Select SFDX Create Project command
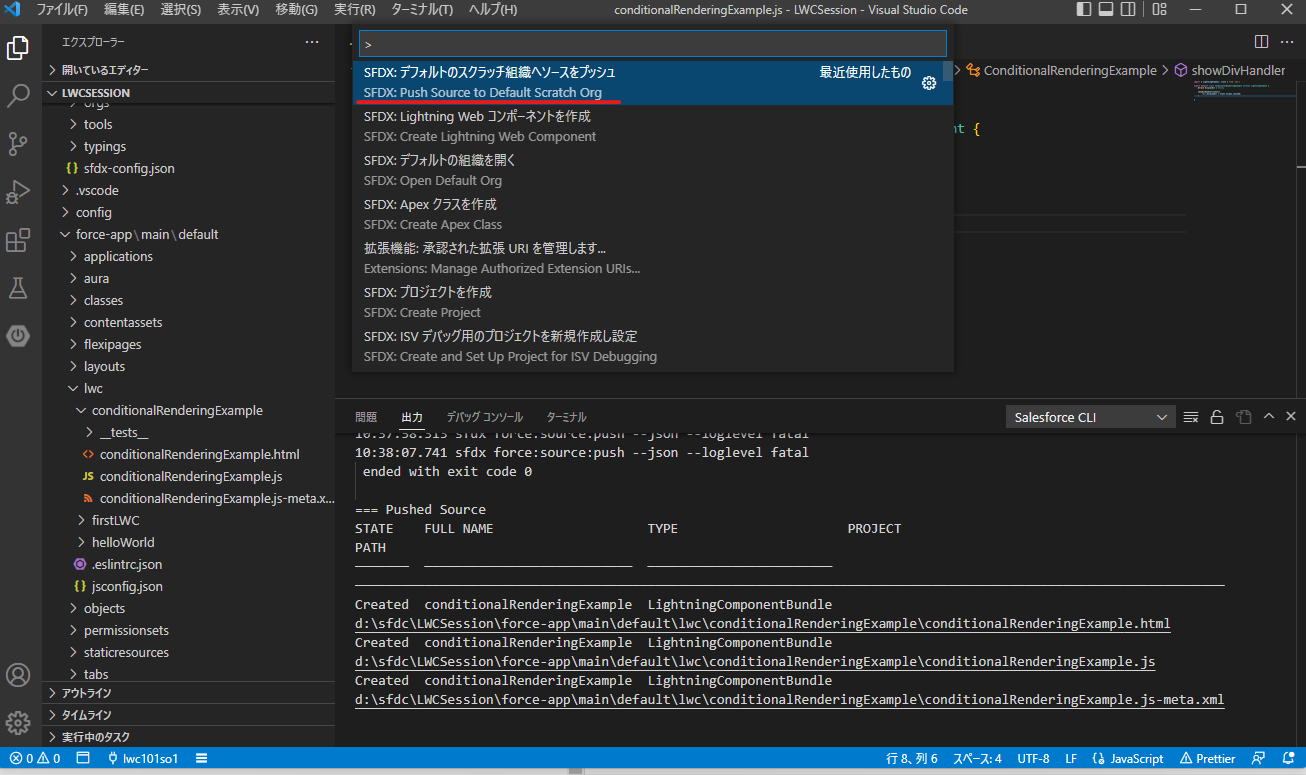Image resolution: width=1306 pixels, height=775 pixels. pyautogui.click(x=653, y=303)
